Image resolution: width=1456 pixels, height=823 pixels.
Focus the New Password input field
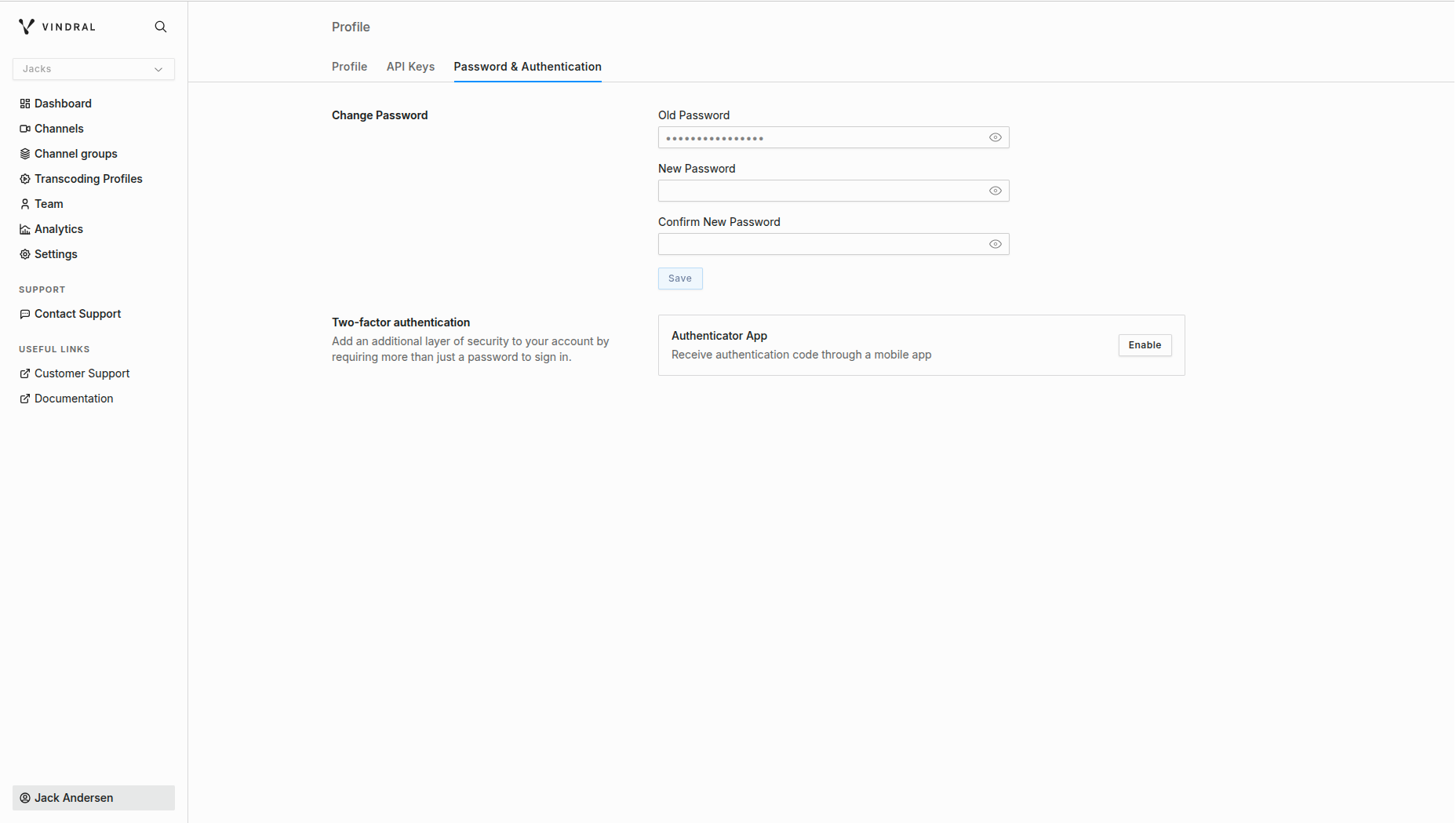tap(820, 191)
